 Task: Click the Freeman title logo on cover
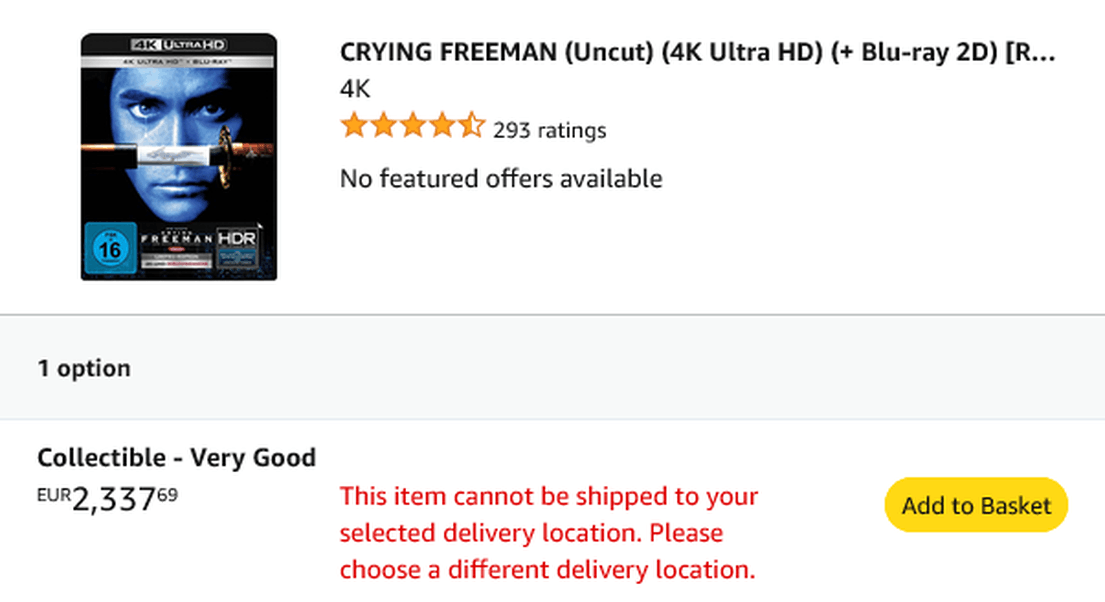click(176, 238)
